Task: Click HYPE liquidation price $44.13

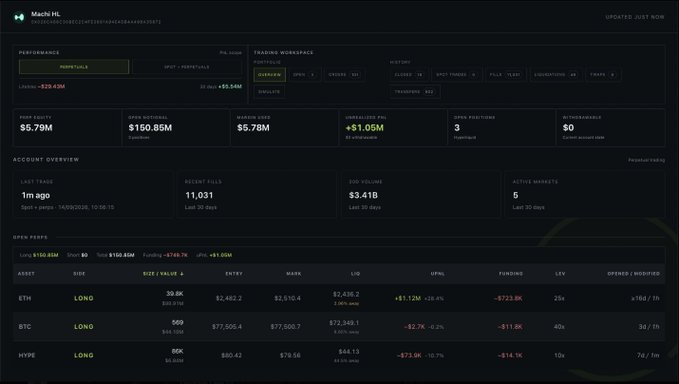Action: coord(349,352)
